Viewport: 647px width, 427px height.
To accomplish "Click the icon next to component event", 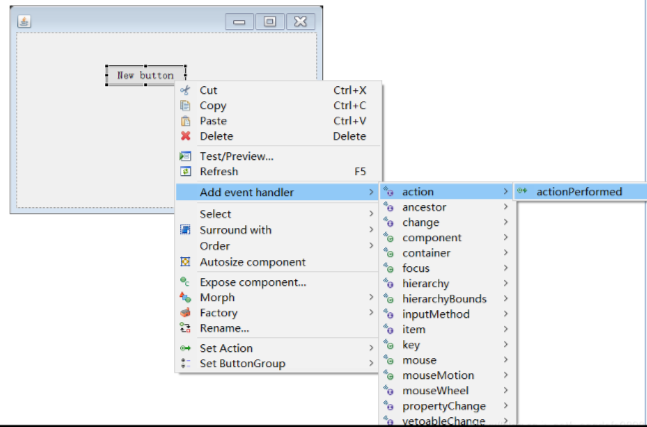I will [x=388, y=237].
